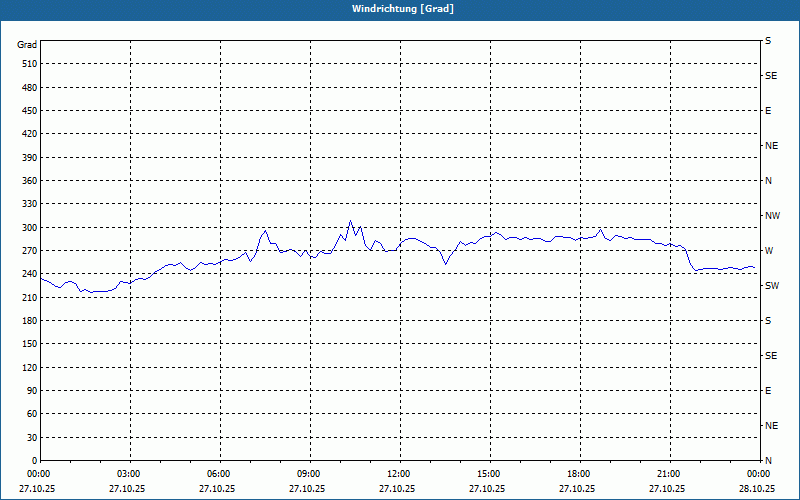Viewport: 800px width, 500px height.
Task: Click the Grad y-axis unit label
Action: [x=27, y=45]
